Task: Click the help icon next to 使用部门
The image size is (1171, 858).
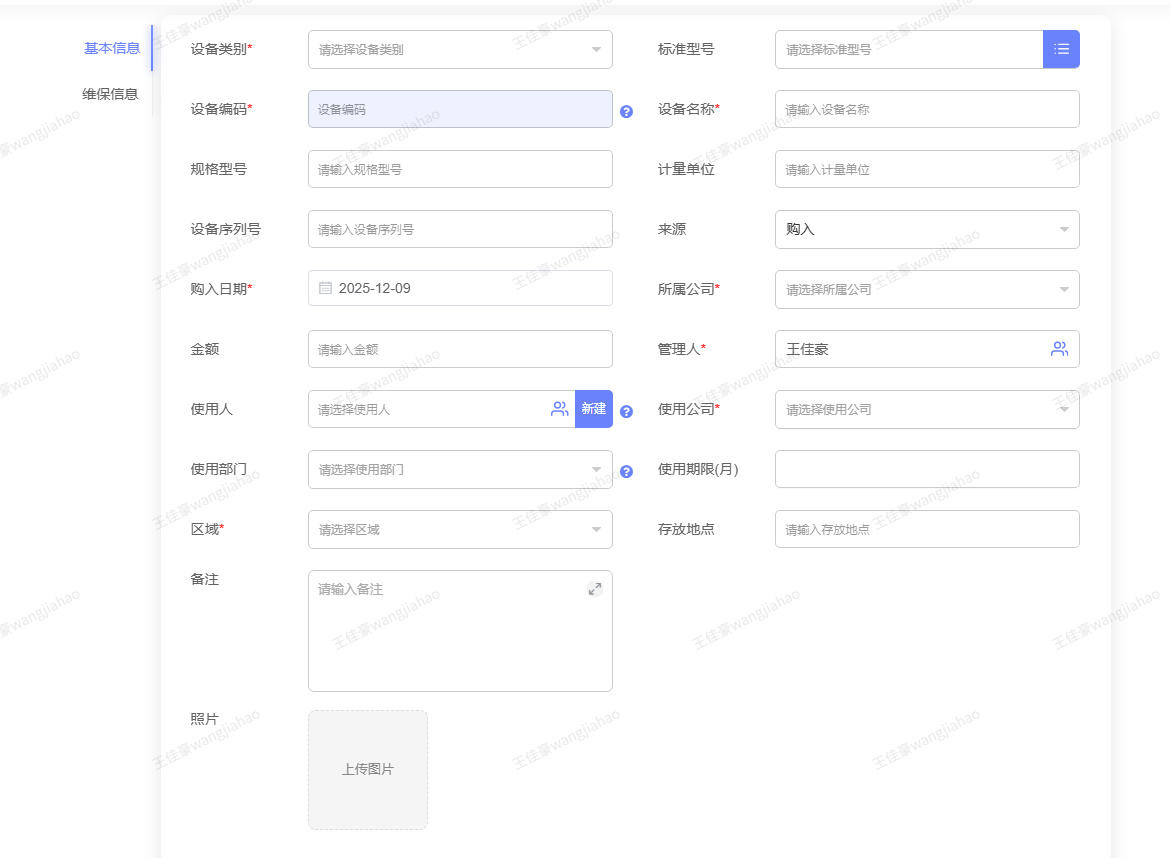Action: coord(626,471)
